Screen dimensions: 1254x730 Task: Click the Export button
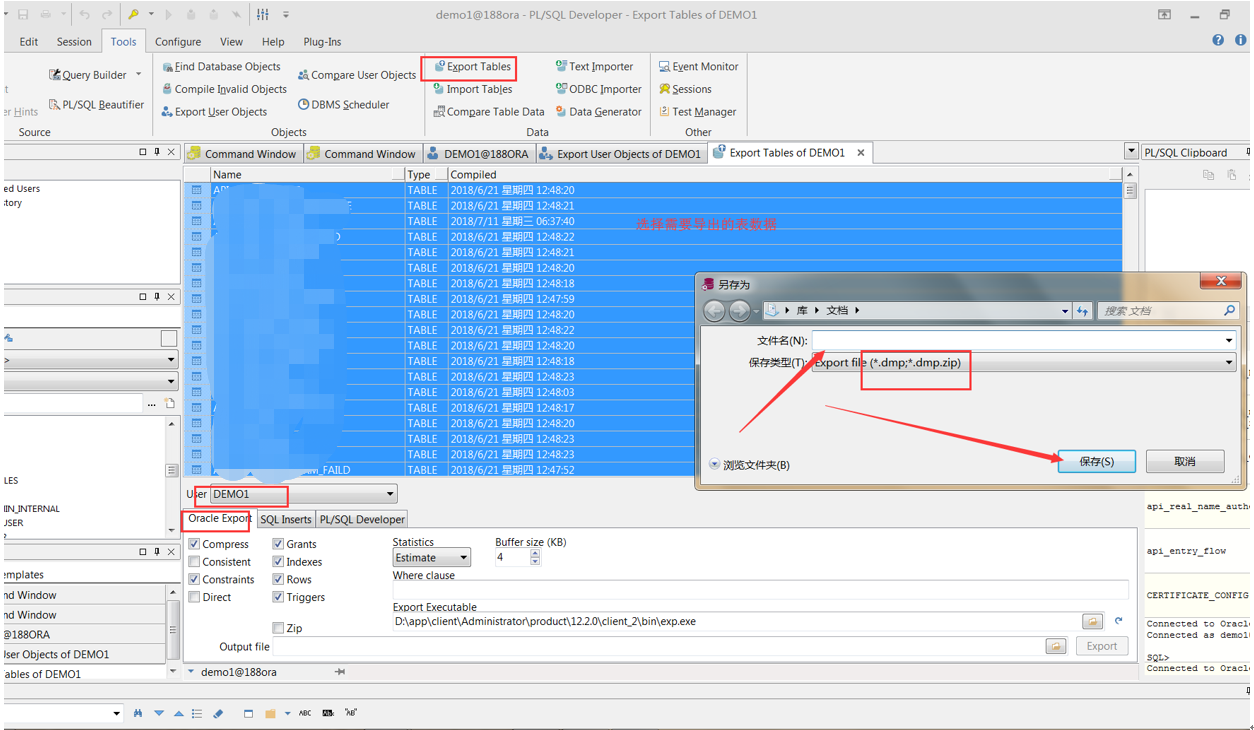pos(1102,646)
